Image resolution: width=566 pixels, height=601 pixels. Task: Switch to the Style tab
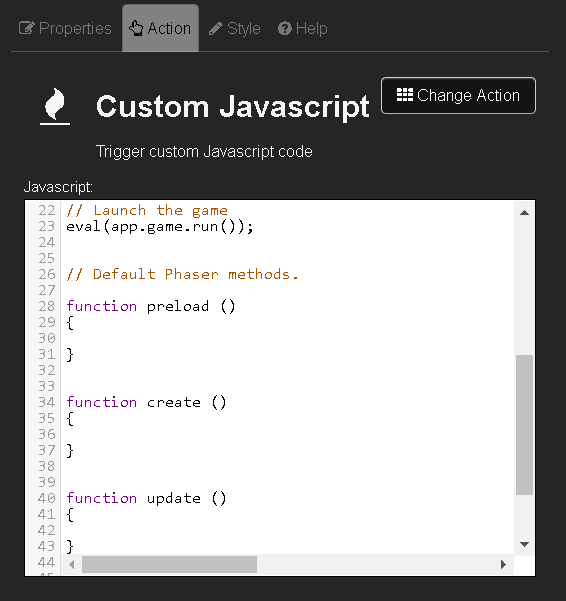[x=235, y=28]
